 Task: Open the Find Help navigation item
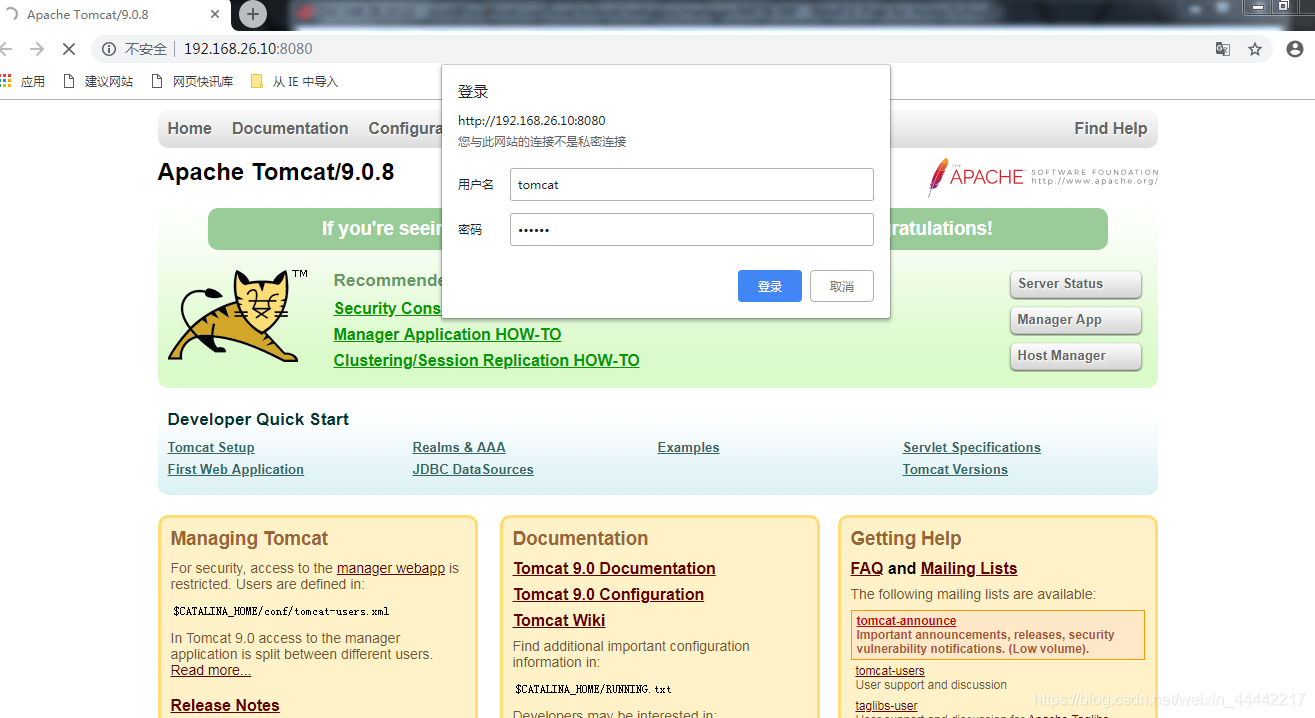(x=1111, y=128)
